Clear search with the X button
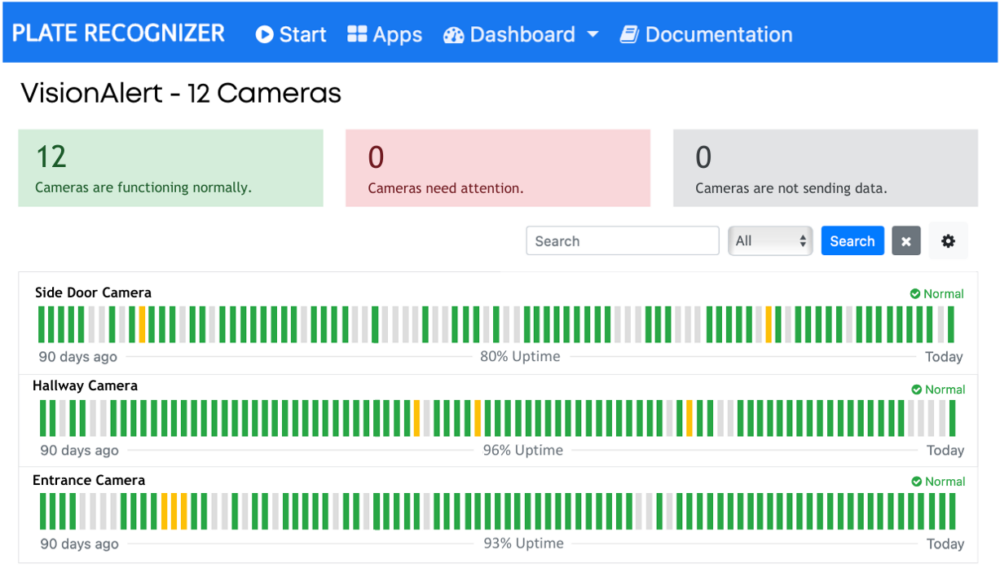1000x568 pixels. (x=906, y=241)
